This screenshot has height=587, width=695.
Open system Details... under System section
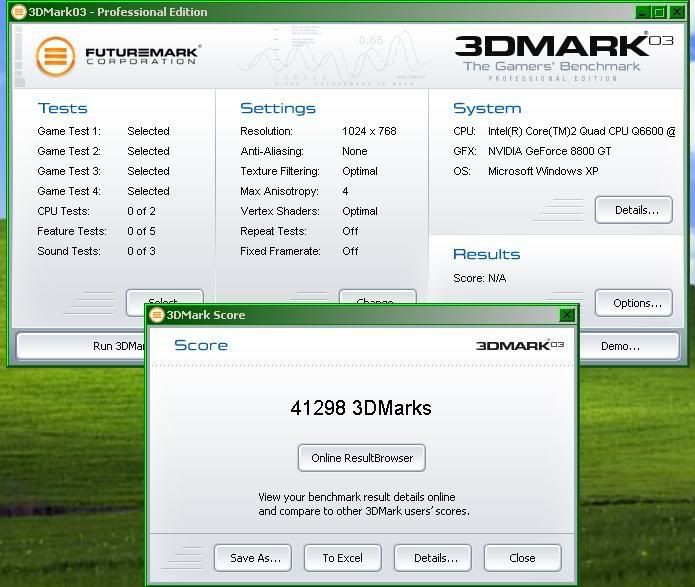coord(634,210)
